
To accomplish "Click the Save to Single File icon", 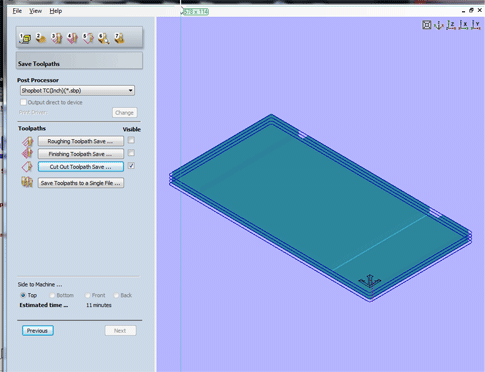I will (x=27, y=182).
